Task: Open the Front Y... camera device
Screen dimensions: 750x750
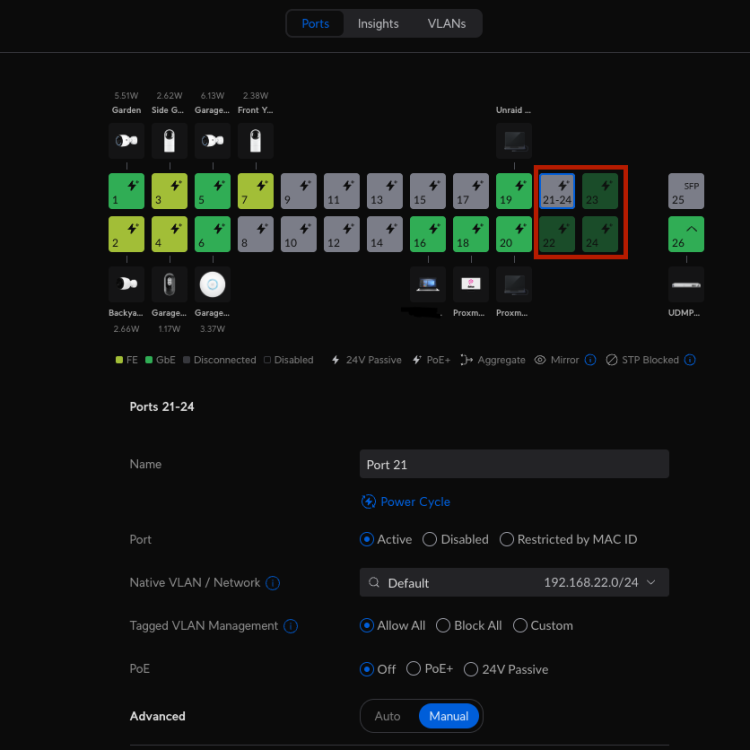Action: 255,141
